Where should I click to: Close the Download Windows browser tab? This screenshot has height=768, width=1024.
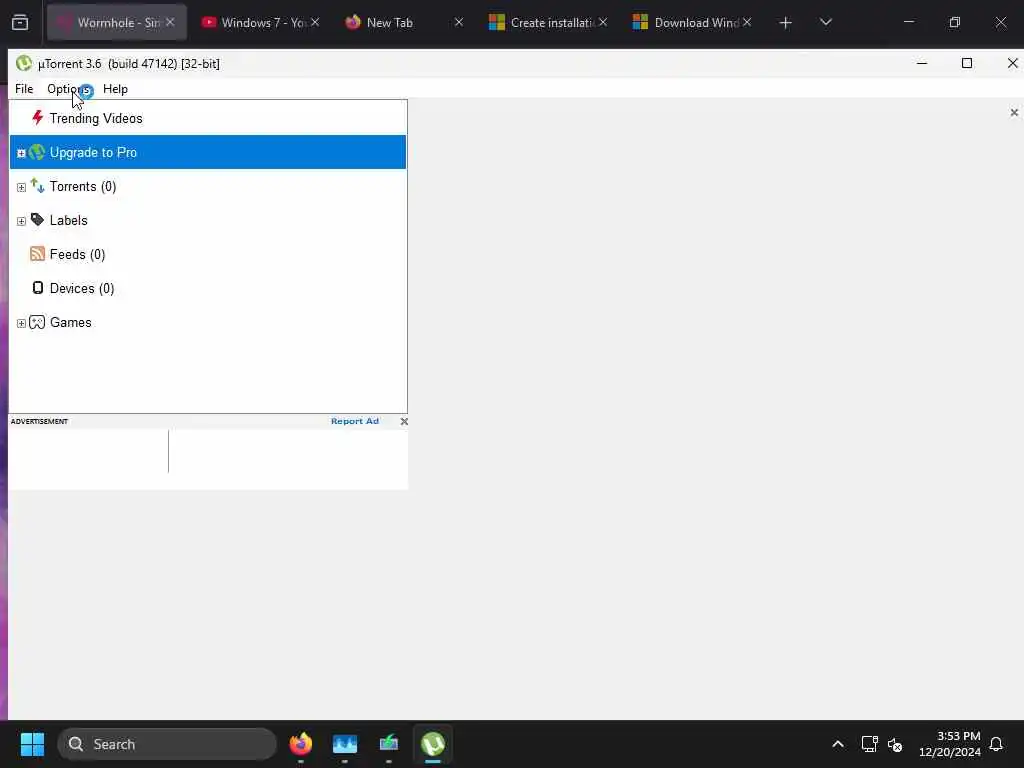pos(746,22)
